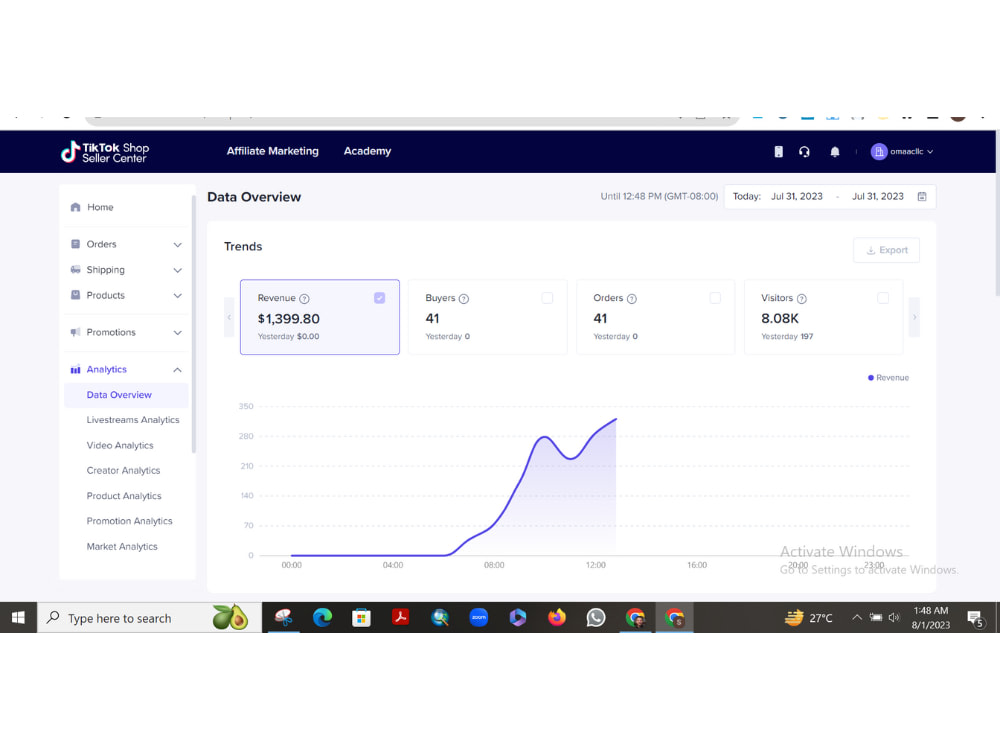Go to Home in sidebar
The height and width of the screenshot is (750, 1000).
[x=100, y=207]
